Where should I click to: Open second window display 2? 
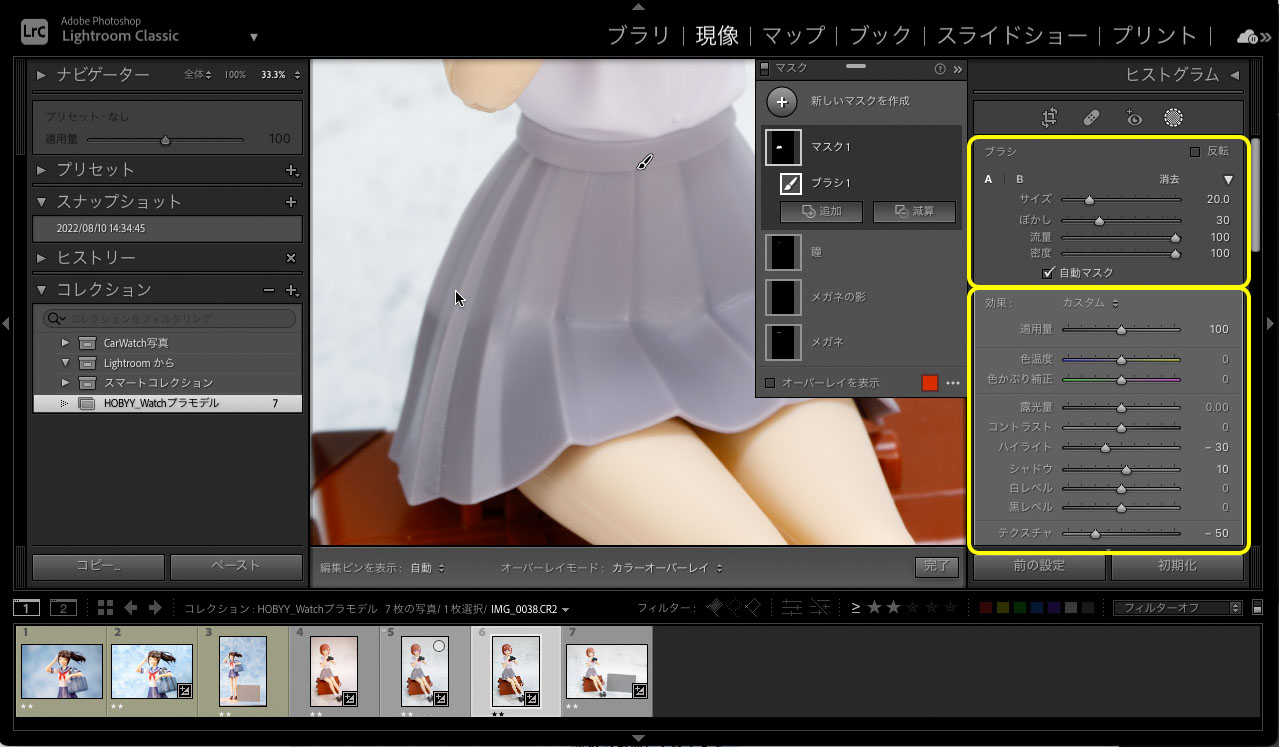[x=63, y=607]
